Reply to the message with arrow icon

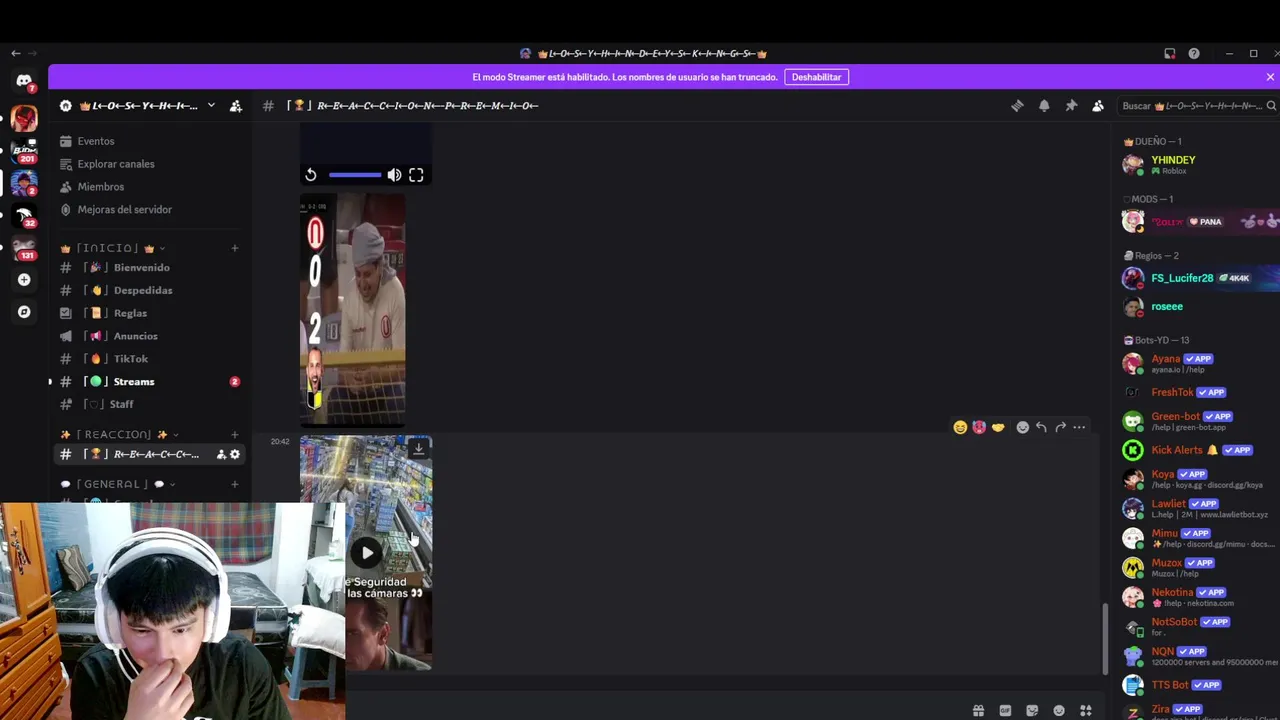point(1041,427)
